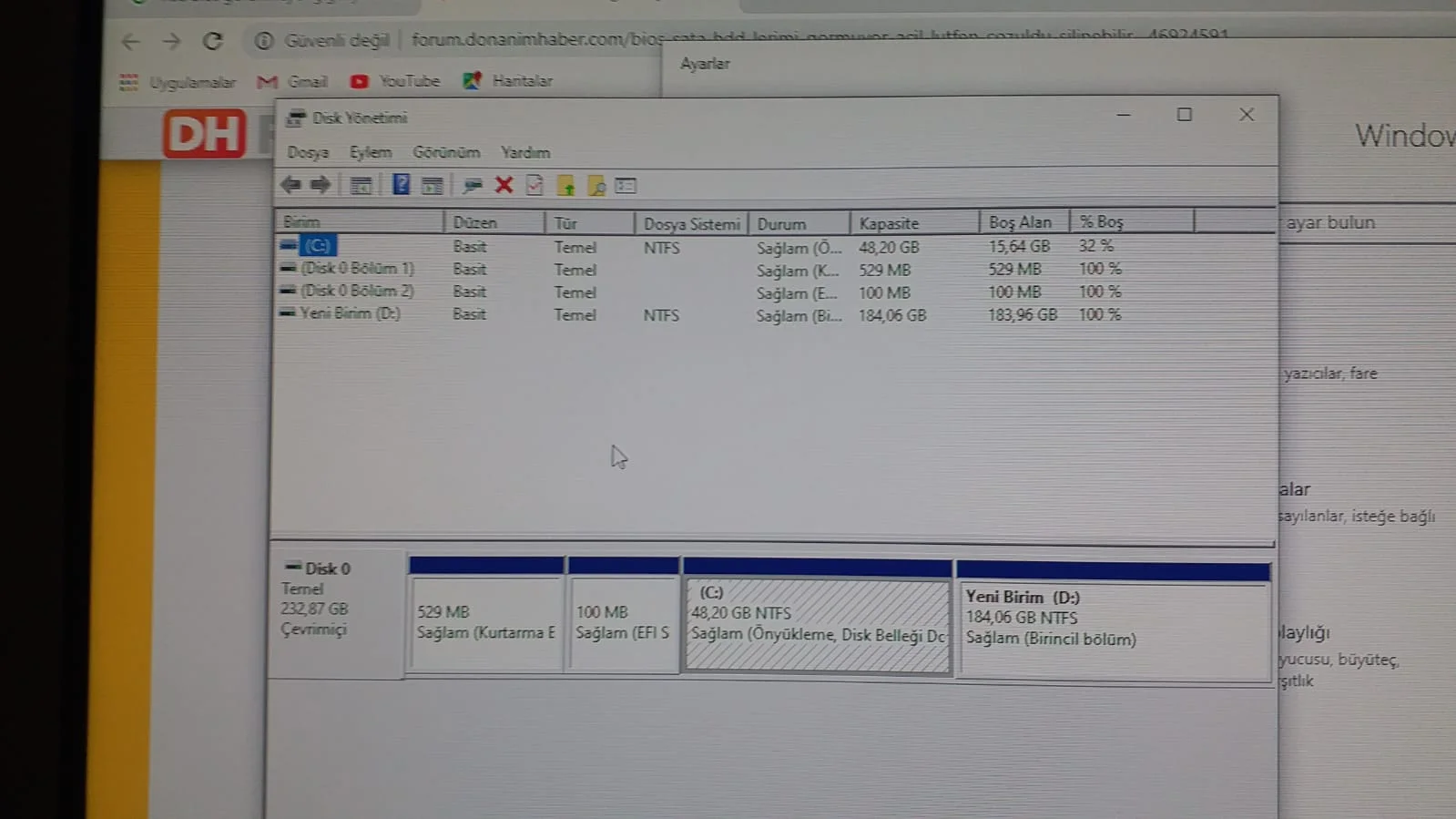
Task: Click the red X delete icon
Action: (504, 185)
